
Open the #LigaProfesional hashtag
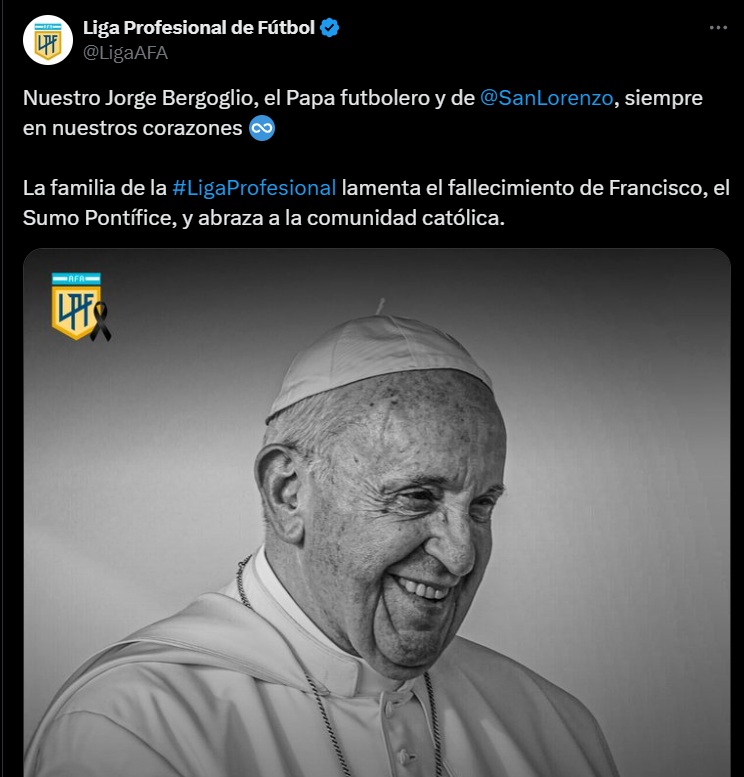(254, 188)
